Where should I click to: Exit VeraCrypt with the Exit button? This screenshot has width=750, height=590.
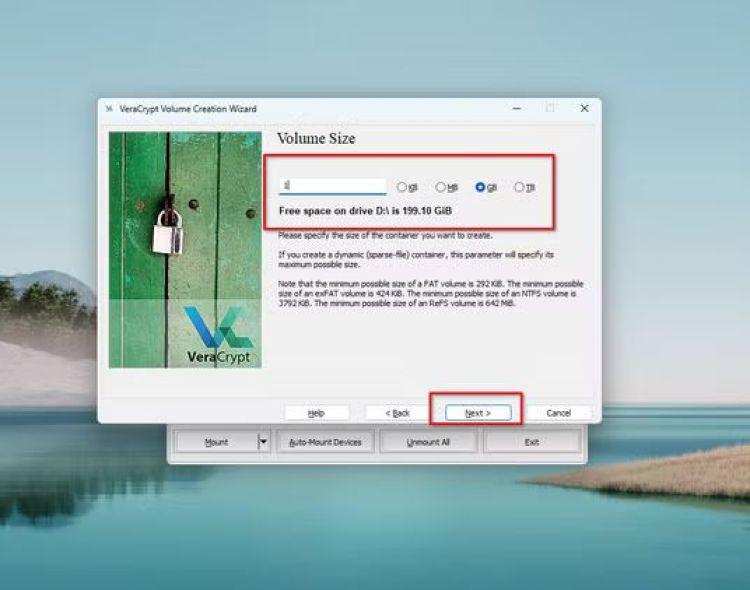click(531, 441)
